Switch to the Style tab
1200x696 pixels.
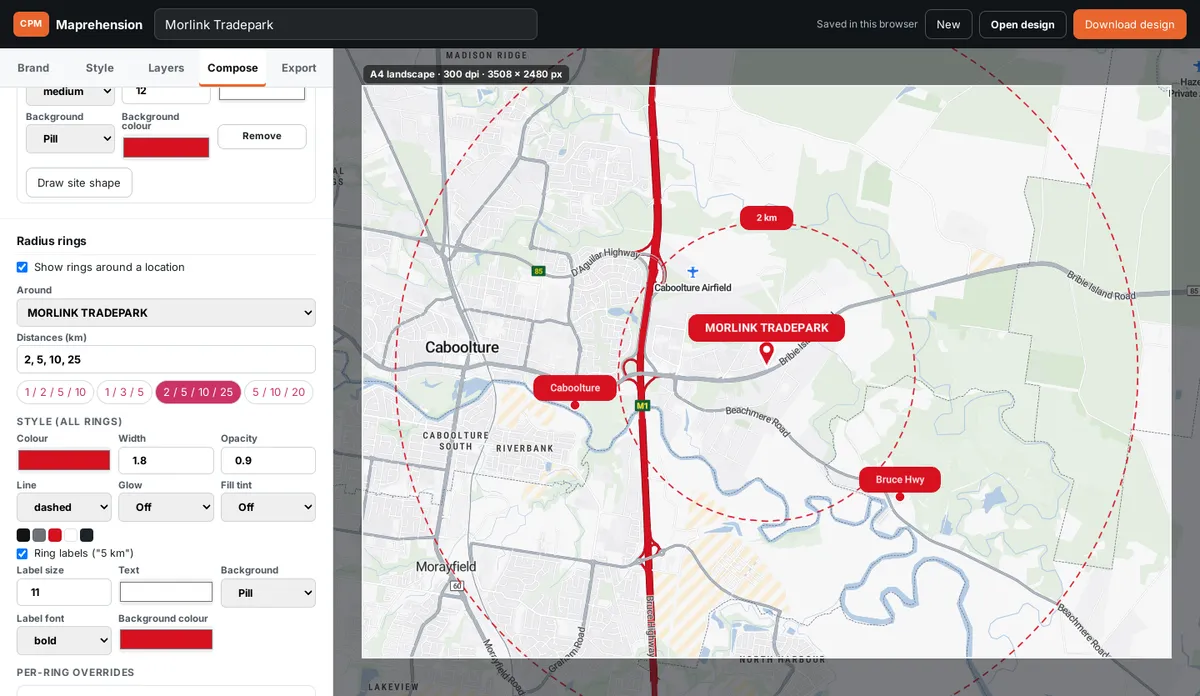pyautogui.click(x=100, y=68)
